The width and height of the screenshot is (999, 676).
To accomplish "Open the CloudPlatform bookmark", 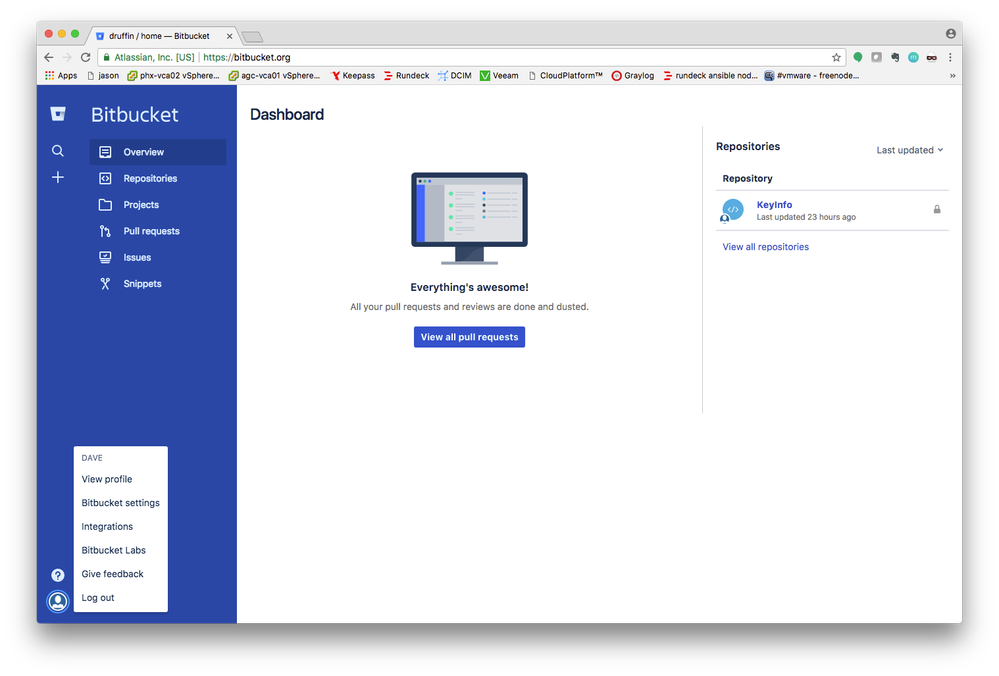I will point(566,75).
